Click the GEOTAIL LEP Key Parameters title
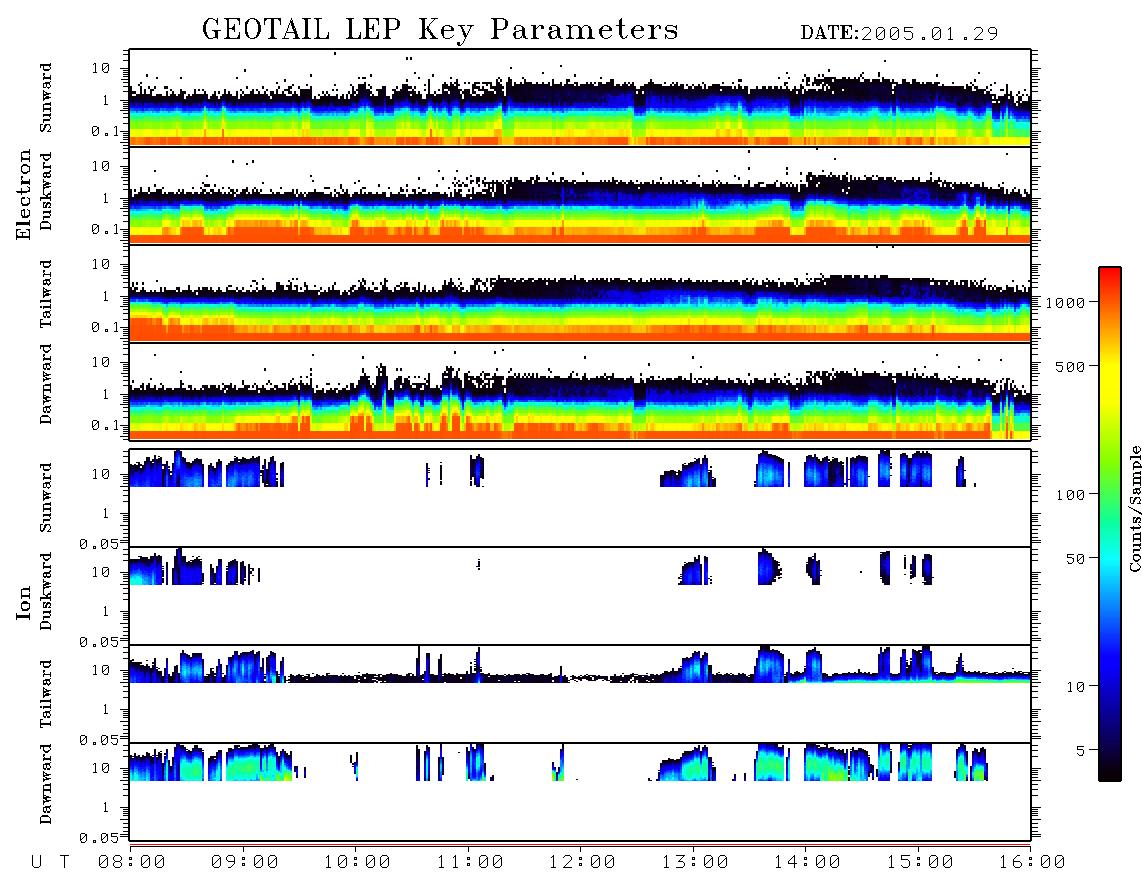Screen dimensions: 1142x880 pyautogui.click(x=440, y=30)
